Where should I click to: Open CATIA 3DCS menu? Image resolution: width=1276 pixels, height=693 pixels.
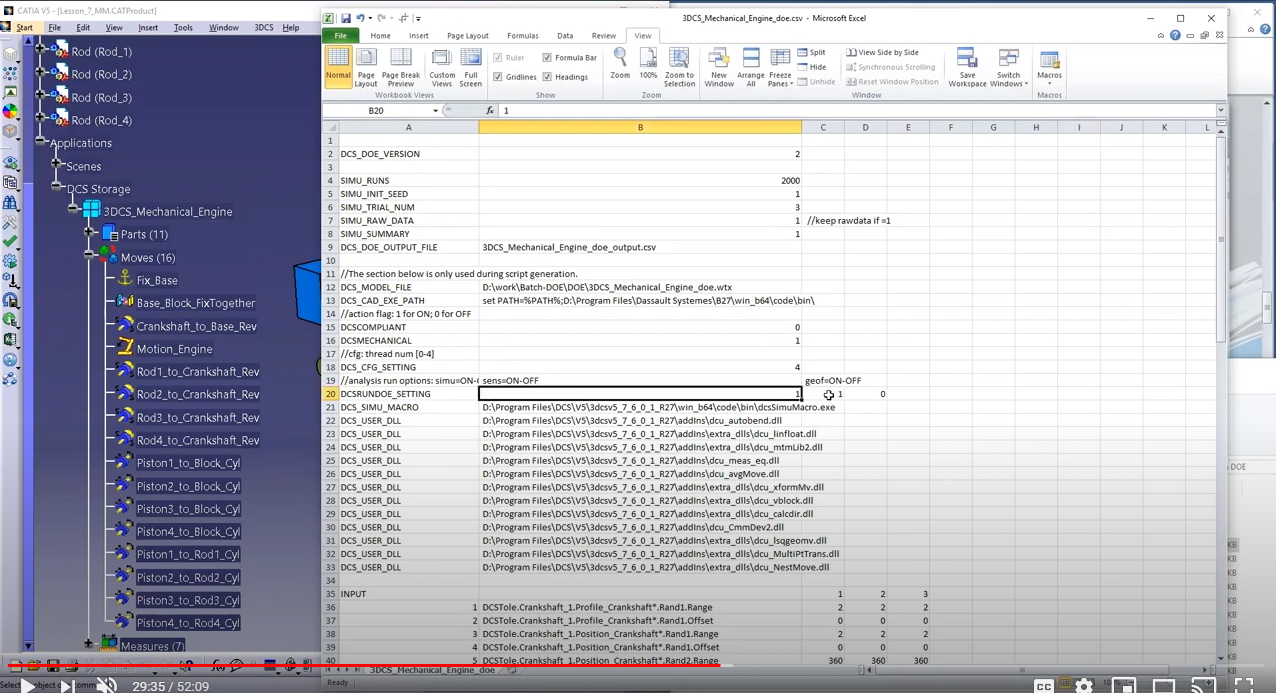(263, 28)
